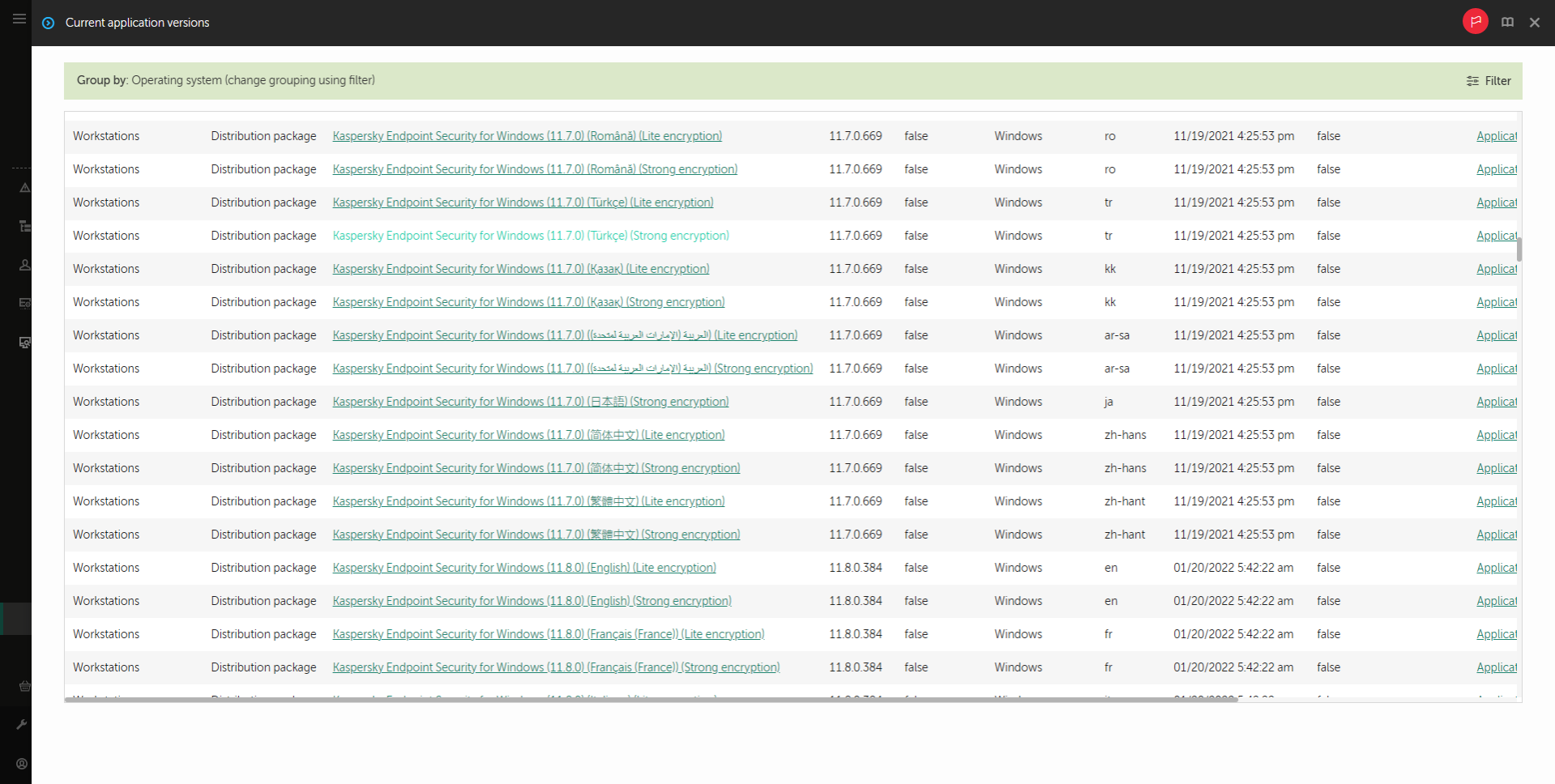Select the users icon in the sidebar

tap(24, 265)
